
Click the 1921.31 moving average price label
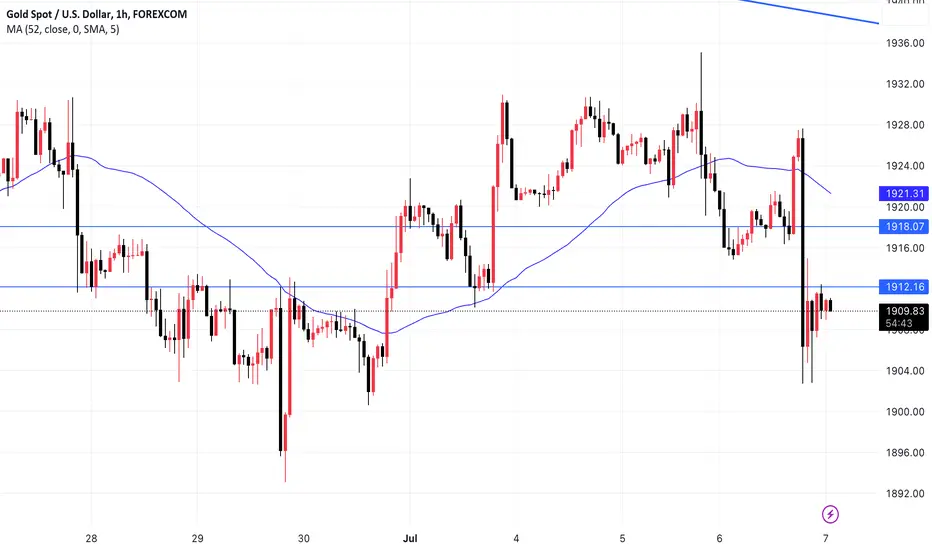903,193
